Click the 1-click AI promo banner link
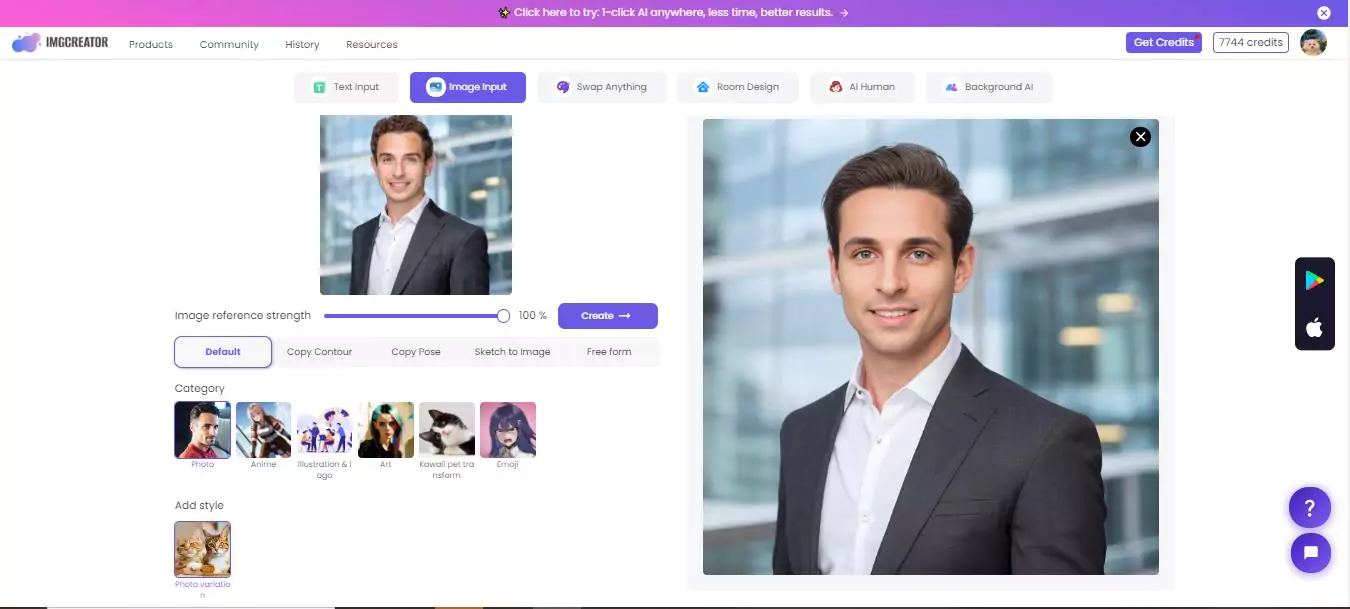 (x=673, y=13)
